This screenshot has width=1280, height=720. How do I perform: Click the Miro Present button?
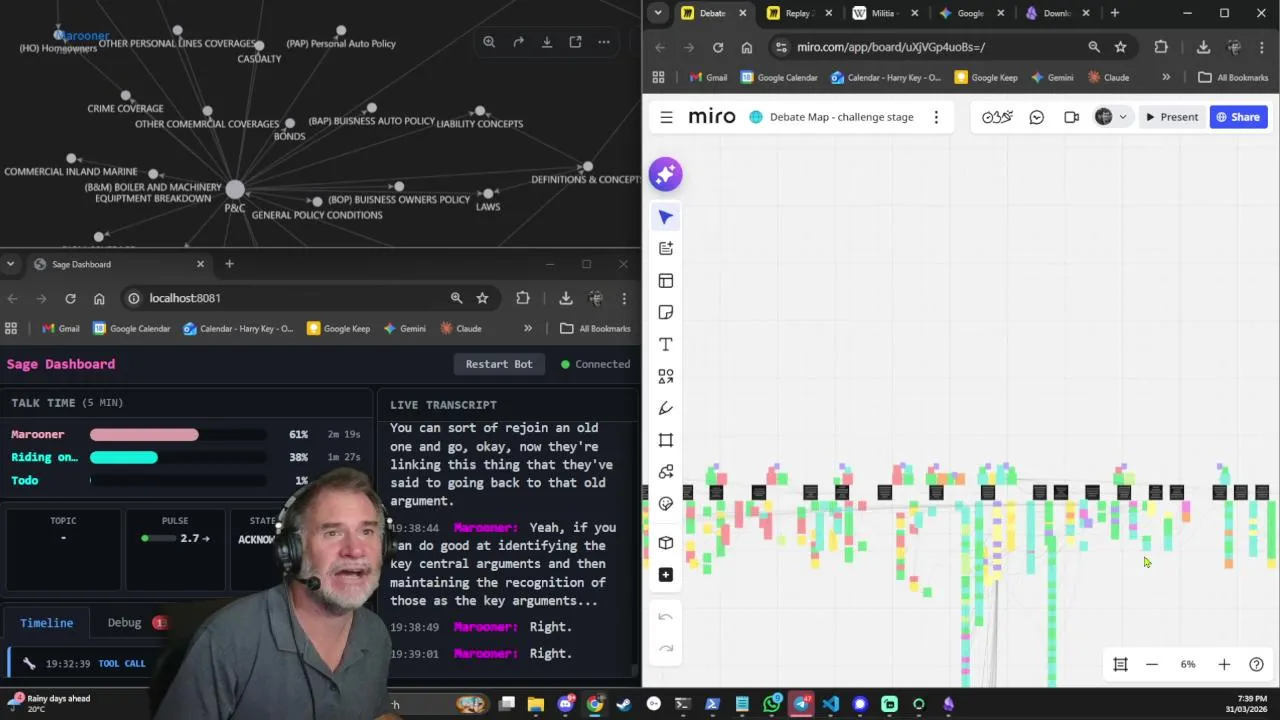1172,117
